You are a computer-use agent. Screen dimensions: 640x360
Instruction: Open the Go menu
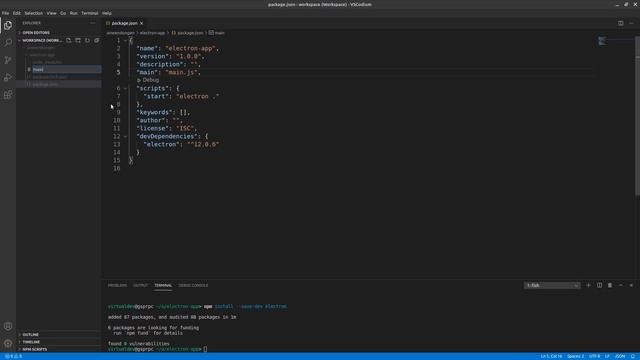63,13
